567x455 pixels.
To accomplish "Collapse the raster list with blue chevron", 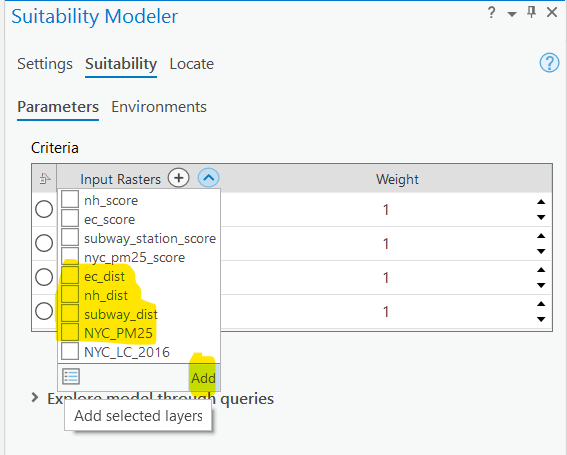I will (x=208, y=178).
